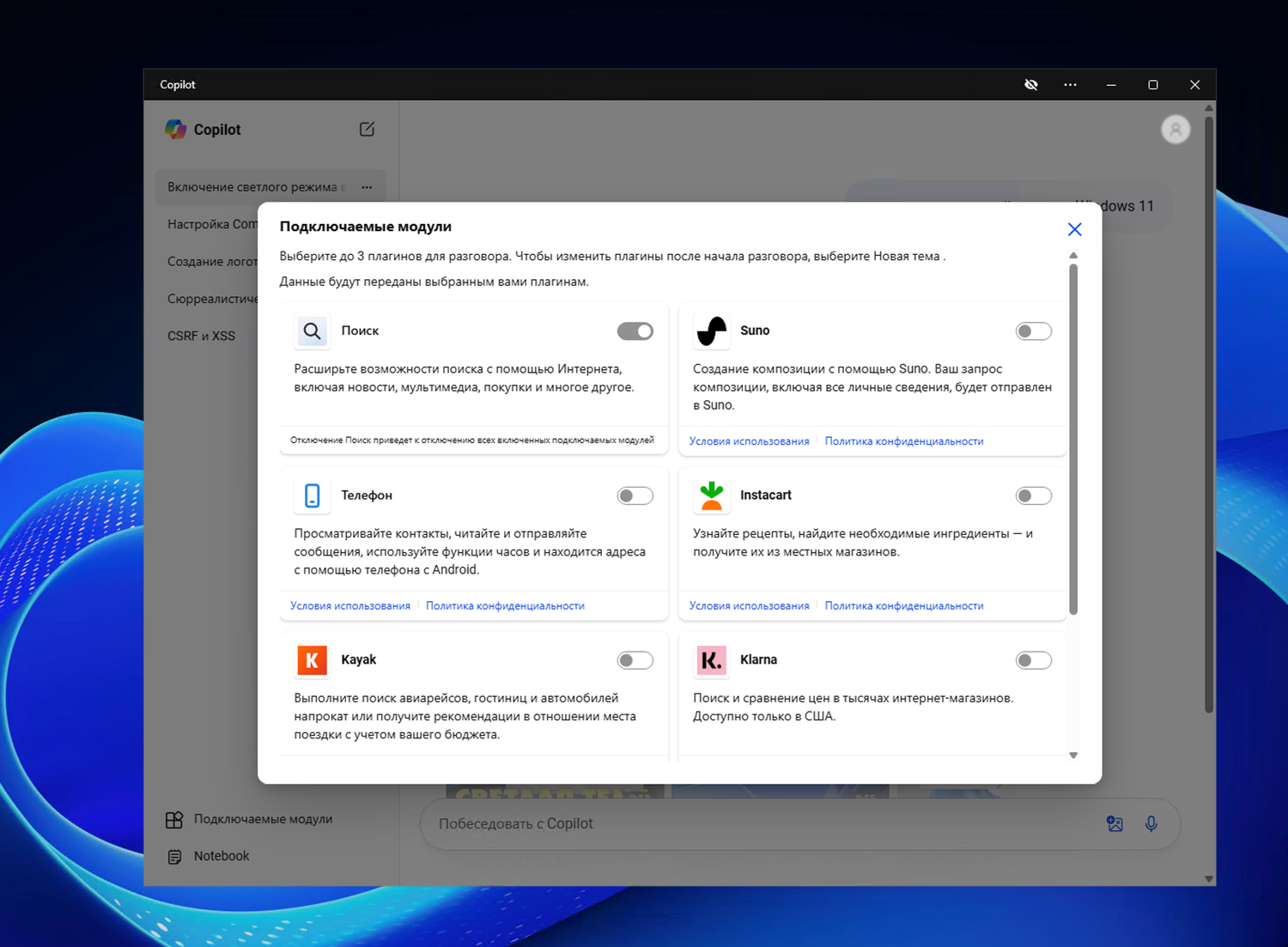
Task: Open the 'Сюрреалистиче' chat history item
Action: click(x=212, y=299)
